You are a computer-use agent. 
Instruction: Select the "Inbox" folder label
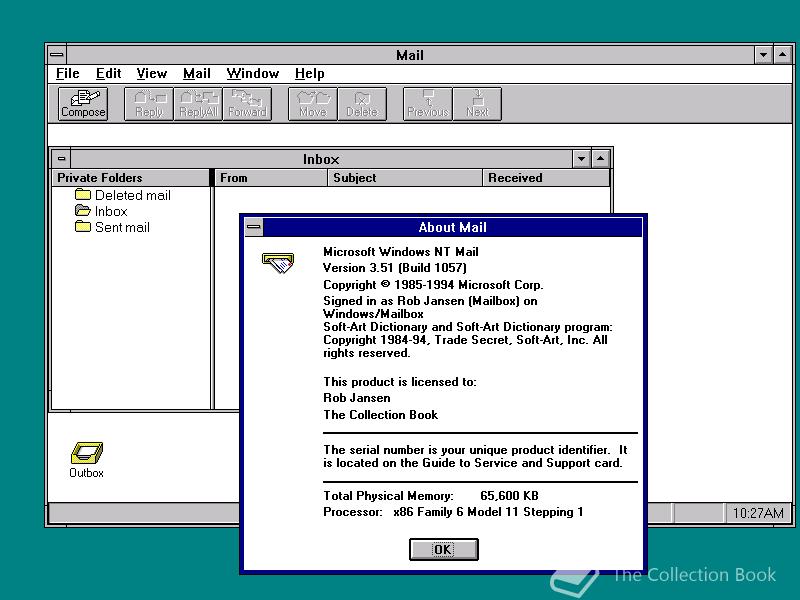pyautogui.click(x=111, y=211)
